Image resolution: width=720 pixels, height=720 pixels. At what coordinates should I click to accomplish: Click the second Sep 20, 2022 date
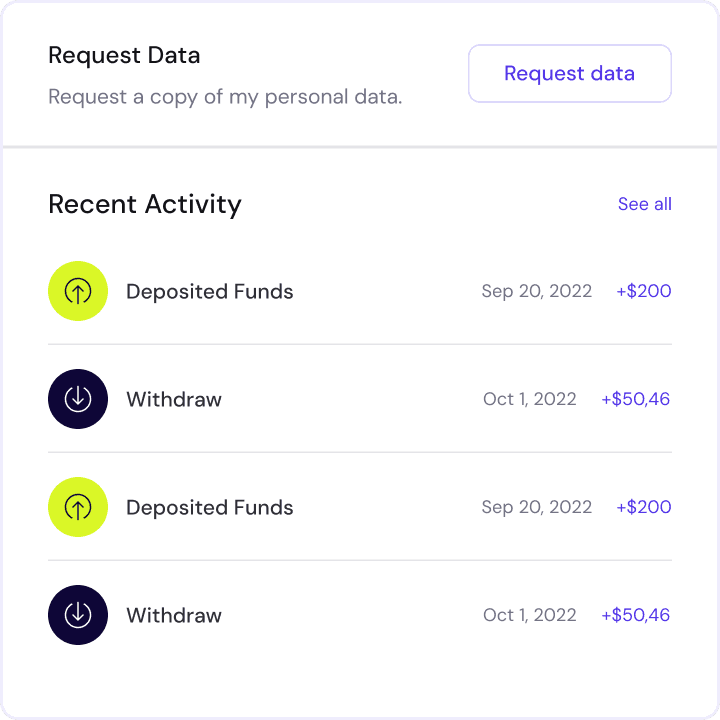pos(536,507)
